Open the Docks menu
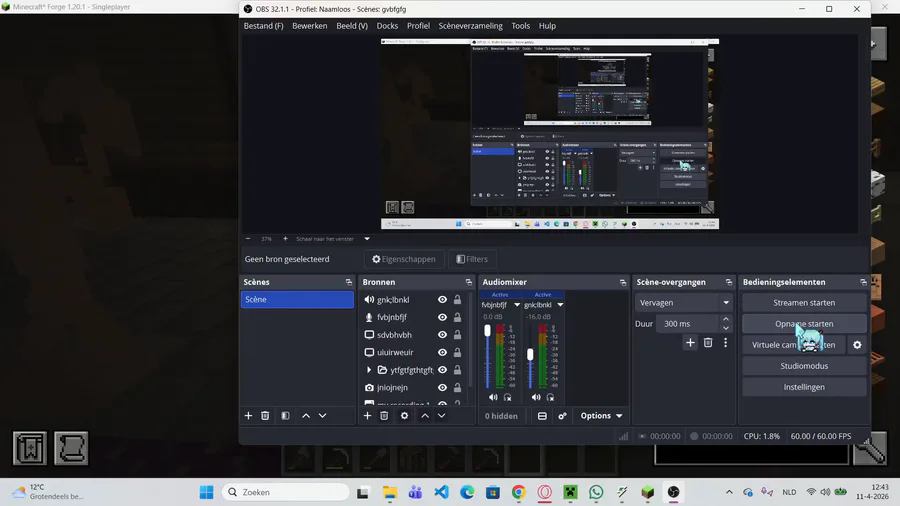The height and width of the screenshot is (506, 900). pos(387,26)
